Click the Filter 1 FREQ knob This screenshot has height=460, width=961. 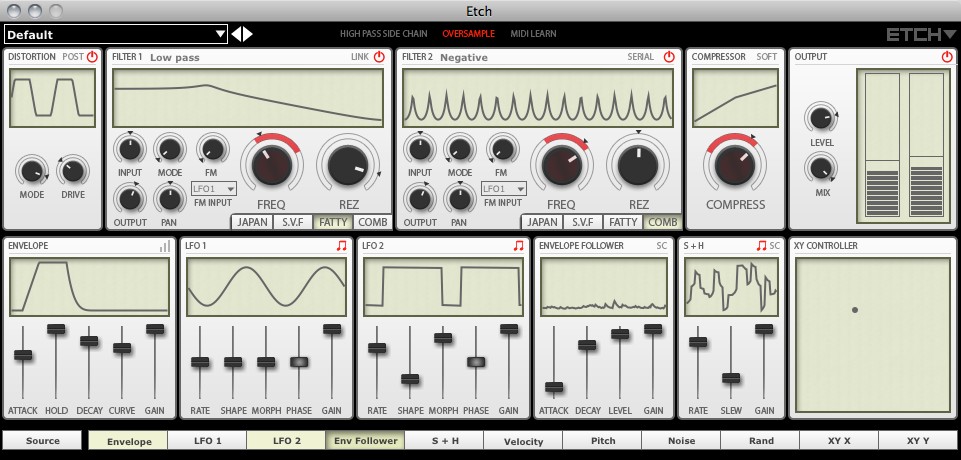pyautogui.click(x=272, y=165)
